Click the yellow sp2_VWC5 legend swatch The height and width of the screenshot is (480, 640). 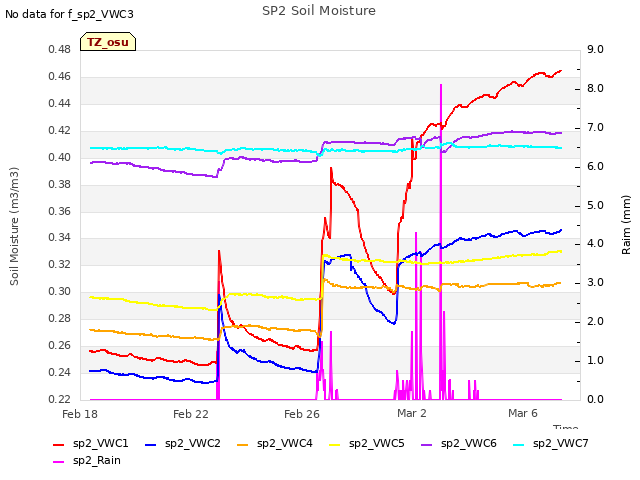point(335,445)
